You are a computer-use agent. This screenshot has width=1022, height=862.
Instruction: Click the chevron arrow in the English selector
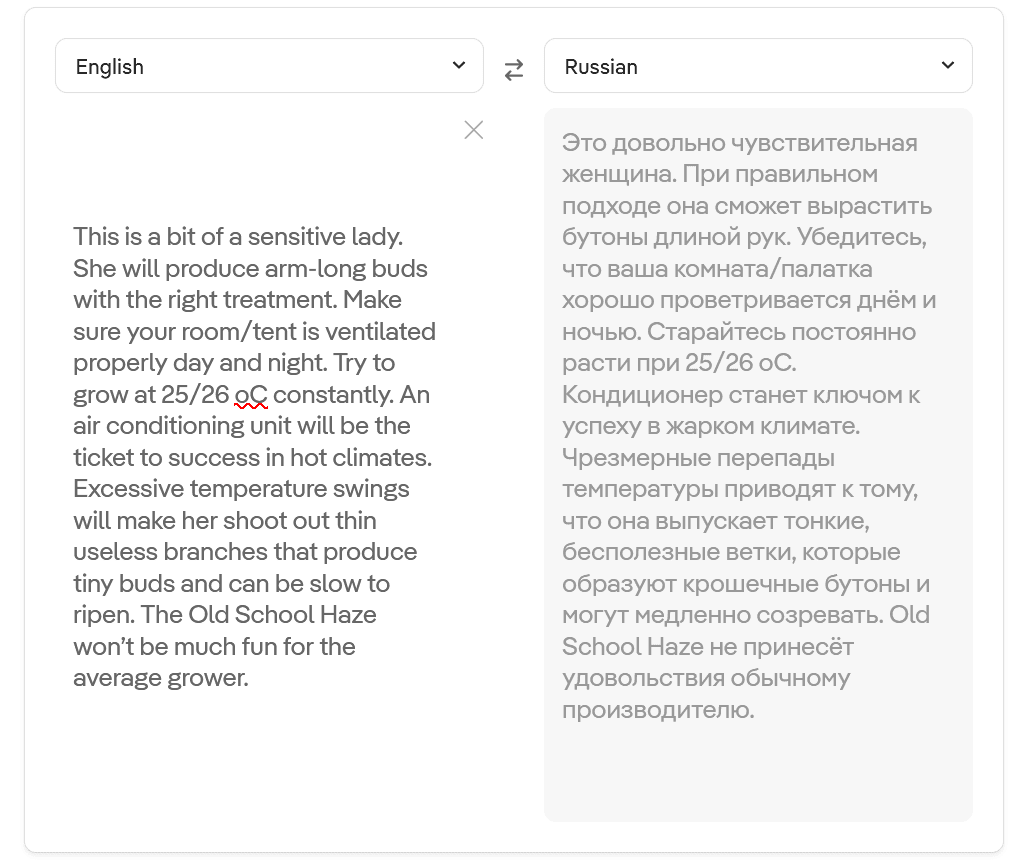pos(459,65)
